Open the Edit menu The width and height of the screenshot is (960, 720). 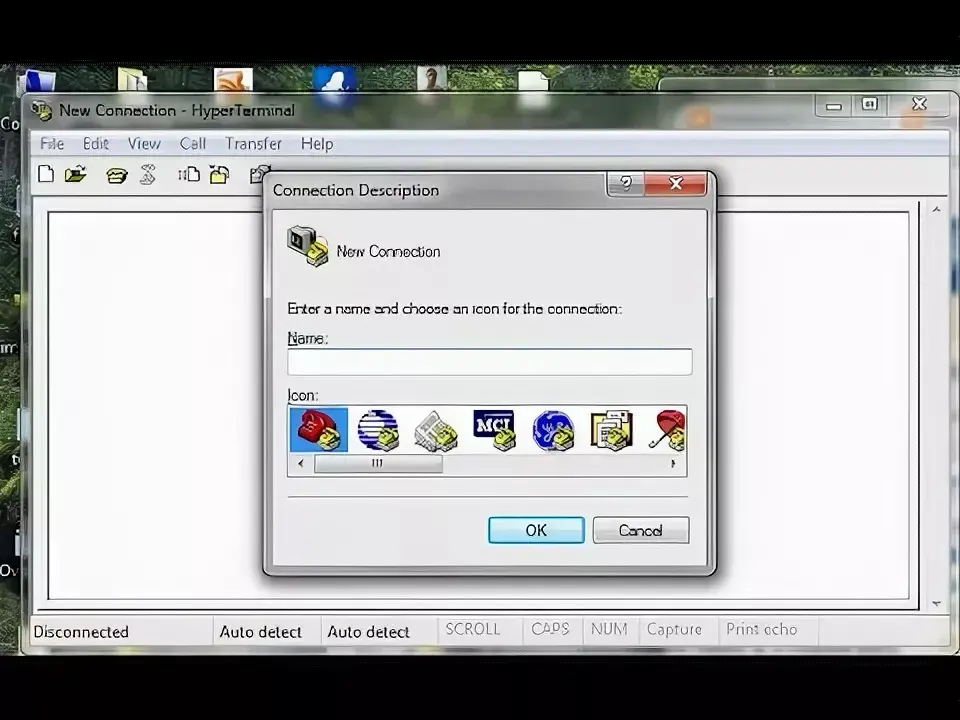pos(96,144)
